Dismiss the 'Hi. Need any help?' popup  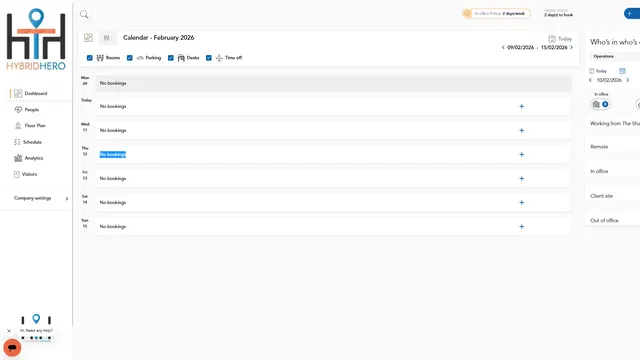pyautogui.click(x=9, y=331)
